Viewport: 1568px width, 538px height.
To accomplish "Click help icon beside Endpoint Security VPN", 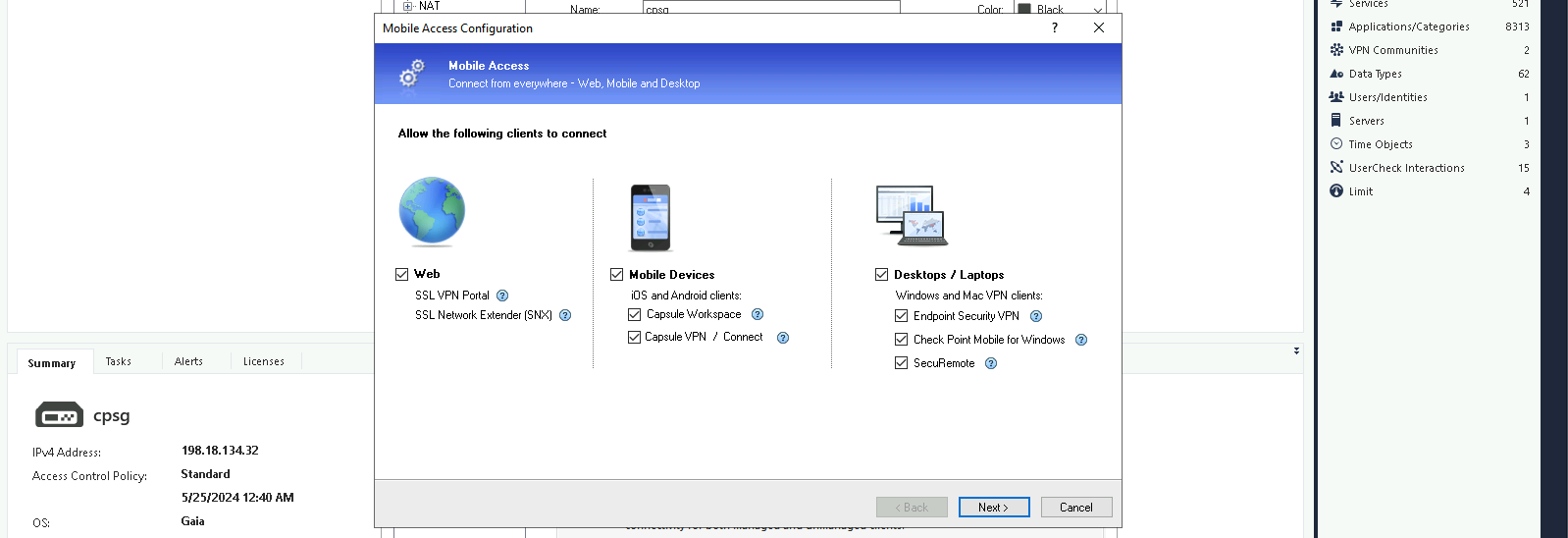I will (x=1036, y=316).
